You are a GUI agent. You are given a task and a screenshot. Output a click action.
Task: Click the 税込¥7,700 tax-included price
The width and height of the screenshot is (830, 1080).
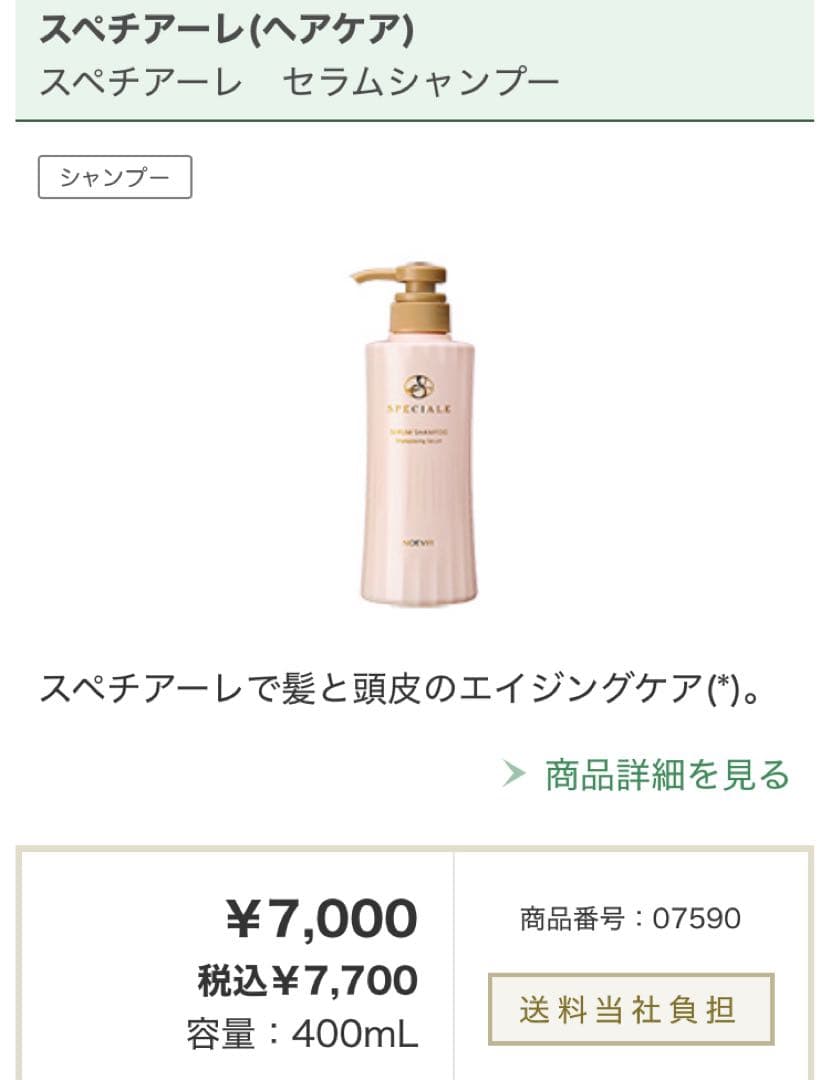click(x=308, y=981)
